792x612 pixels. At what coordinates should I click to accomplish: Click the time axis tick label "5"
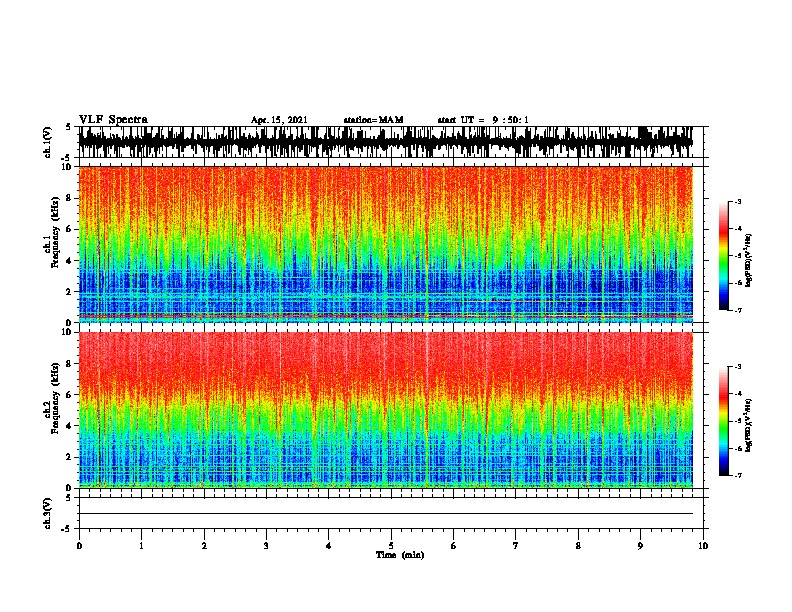(391, 546)
